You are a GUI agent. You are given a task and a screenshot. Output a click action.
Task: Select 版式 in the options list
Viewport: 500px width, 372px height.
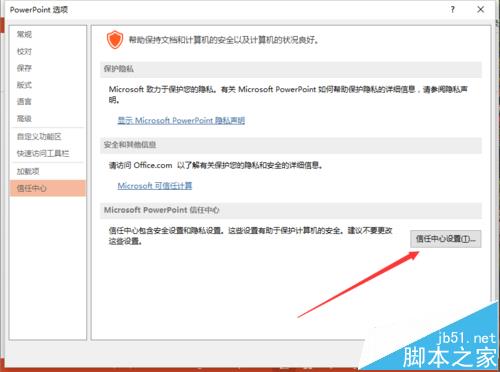(24, 85)
